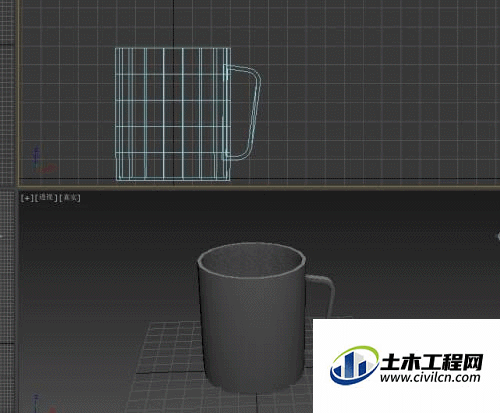Activate the perspective viewport on empty background
The height and width of the screenshot is (413, 500).
[x=100, y=267]
